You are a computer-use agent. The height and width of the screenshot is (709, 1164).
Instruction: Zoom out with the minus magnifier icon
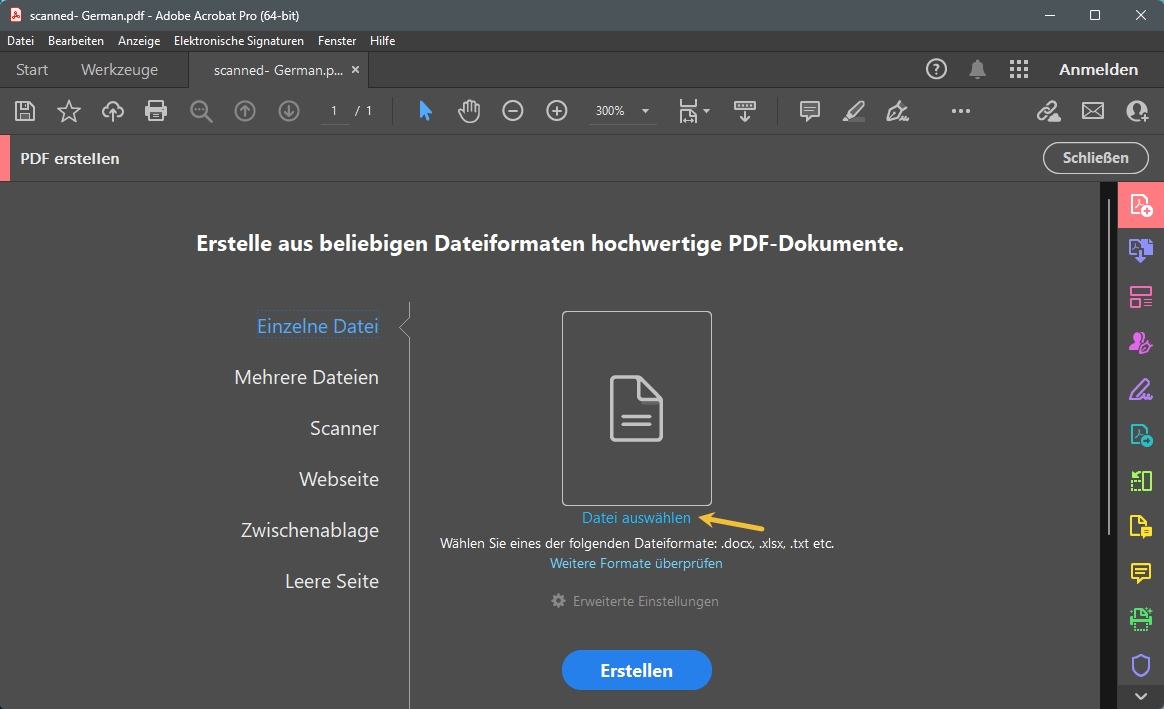(x=513, y=111)
